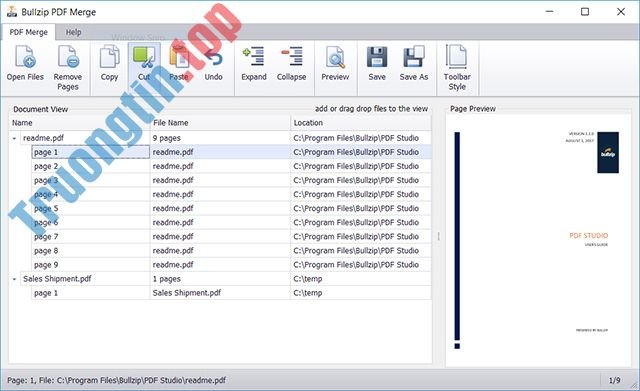Select the Sales Shipment.pdf document row

(x=220, y=279)
